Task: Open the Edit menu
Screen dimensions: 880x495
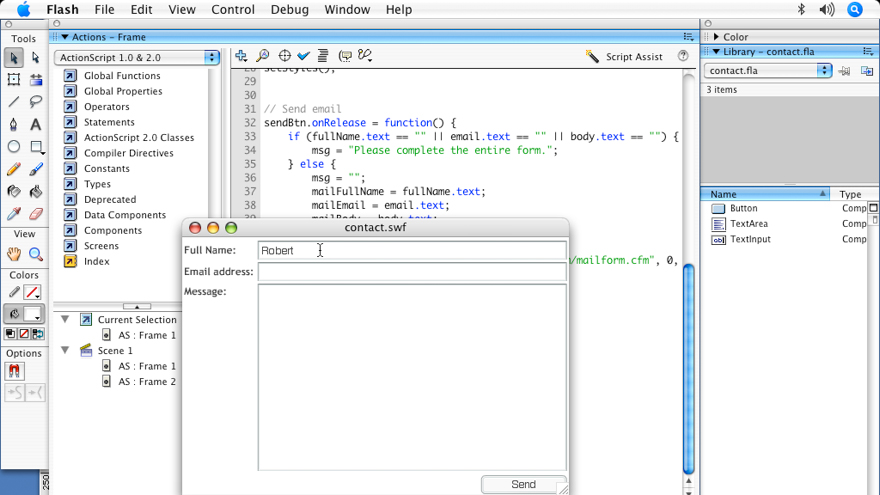Action: tap(141, 10)
